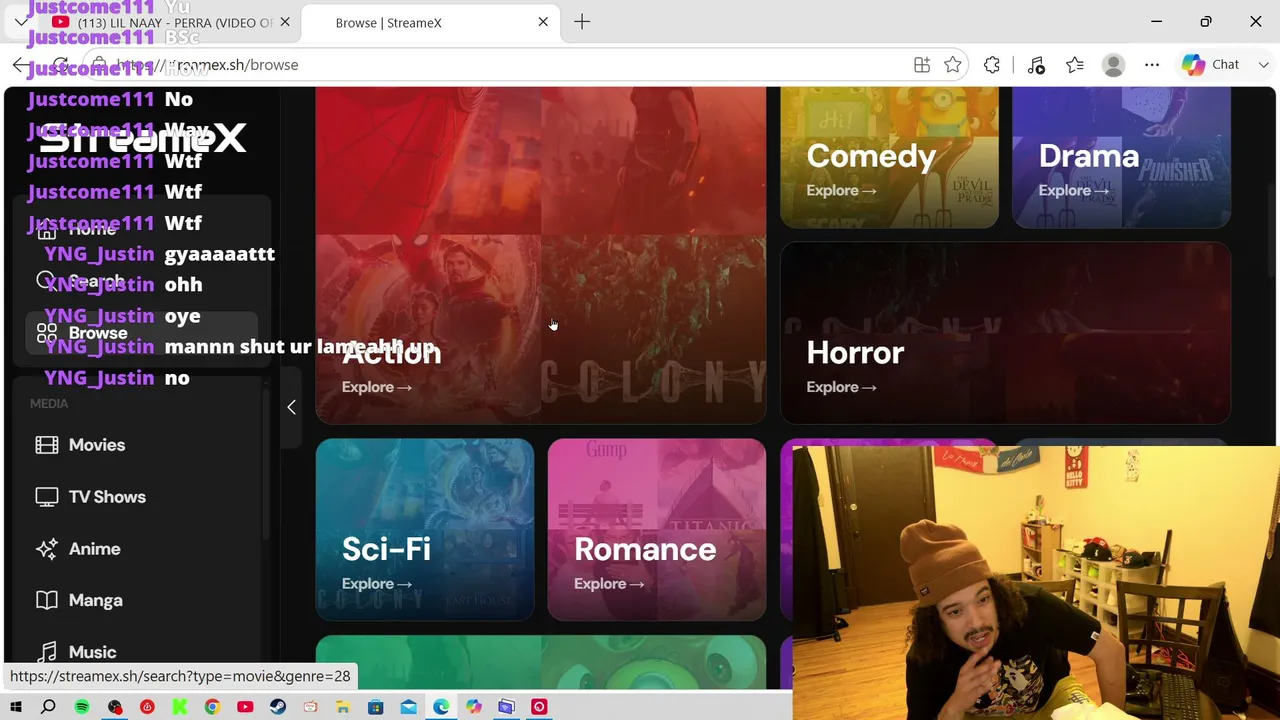Click Explore link under Romance
Screen dimensions: 1280x720
pos(609,584)
